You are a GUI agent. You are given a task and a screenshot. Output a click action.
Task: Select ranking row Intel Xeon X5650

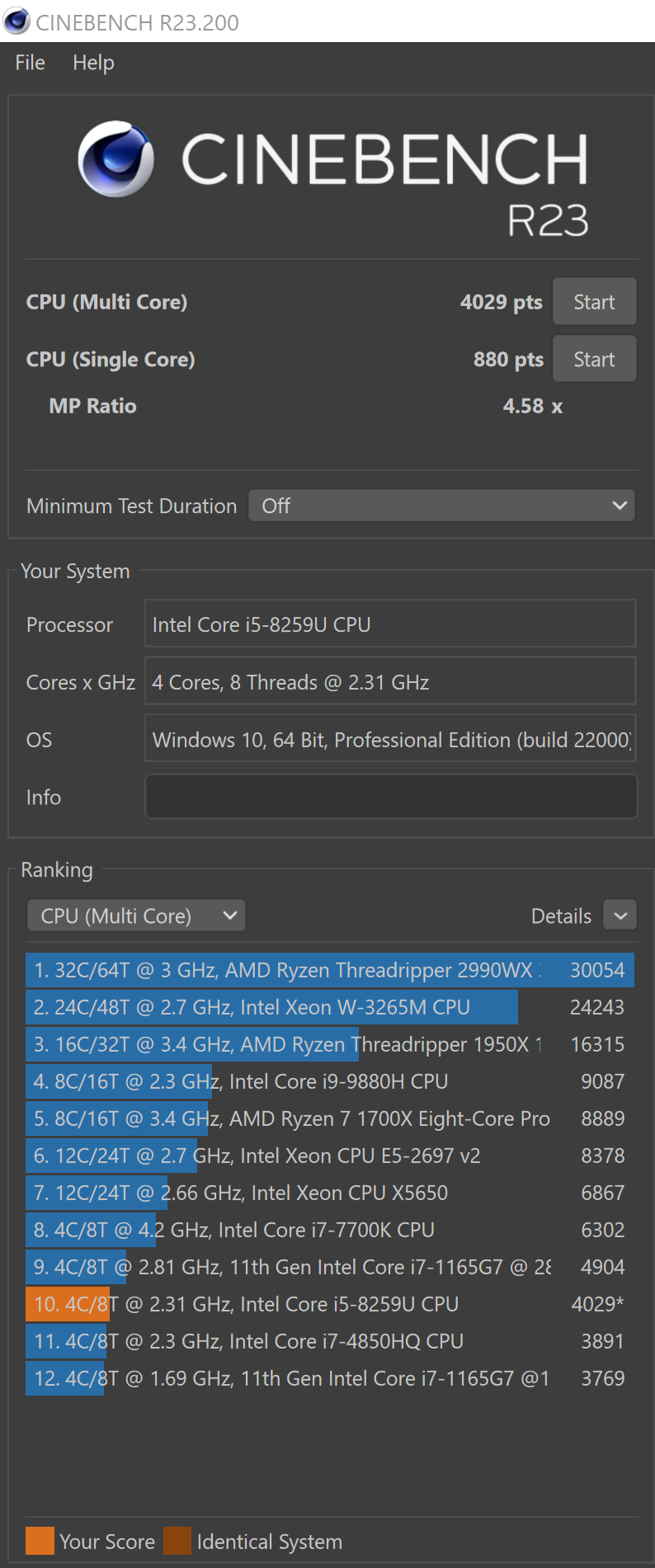click(330, 1193)
